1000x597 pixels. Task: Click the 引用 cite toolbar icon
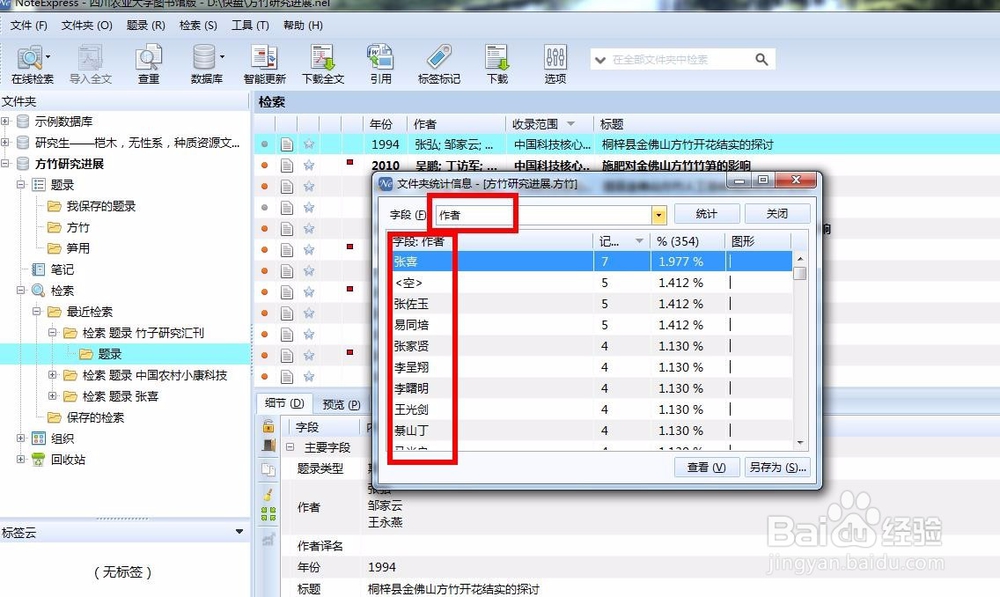tap(381, 64)
